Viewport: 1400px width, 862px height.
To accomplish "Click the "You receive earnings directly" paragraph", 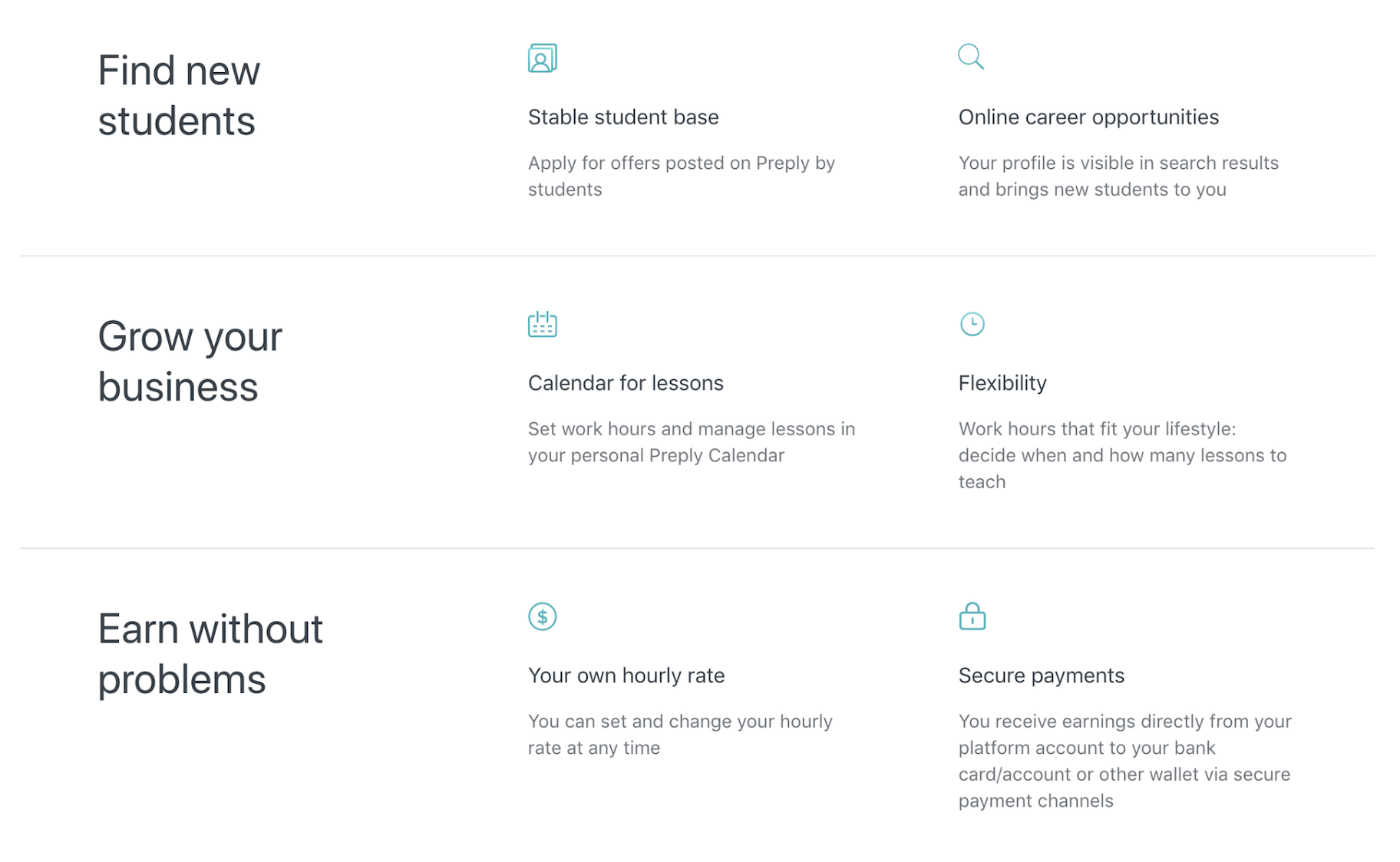I will coord(1124,761).
